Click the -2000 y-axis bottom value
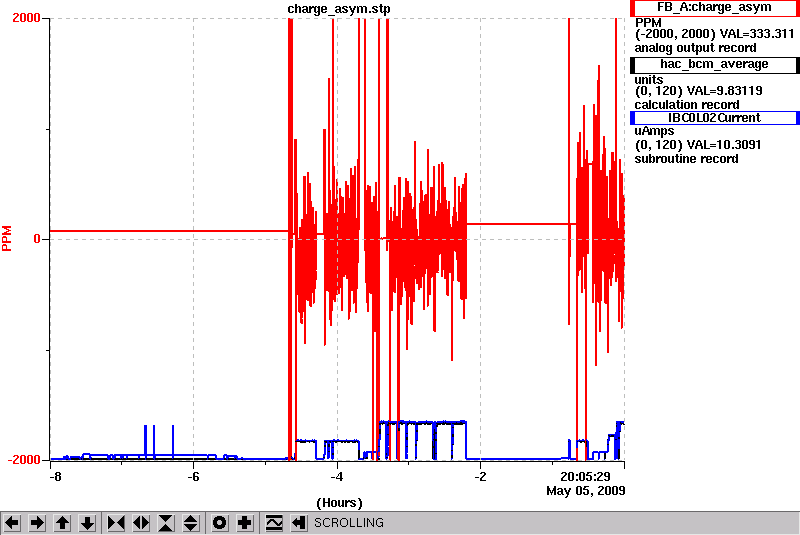 pyautogui.click(x=24, y=460)
